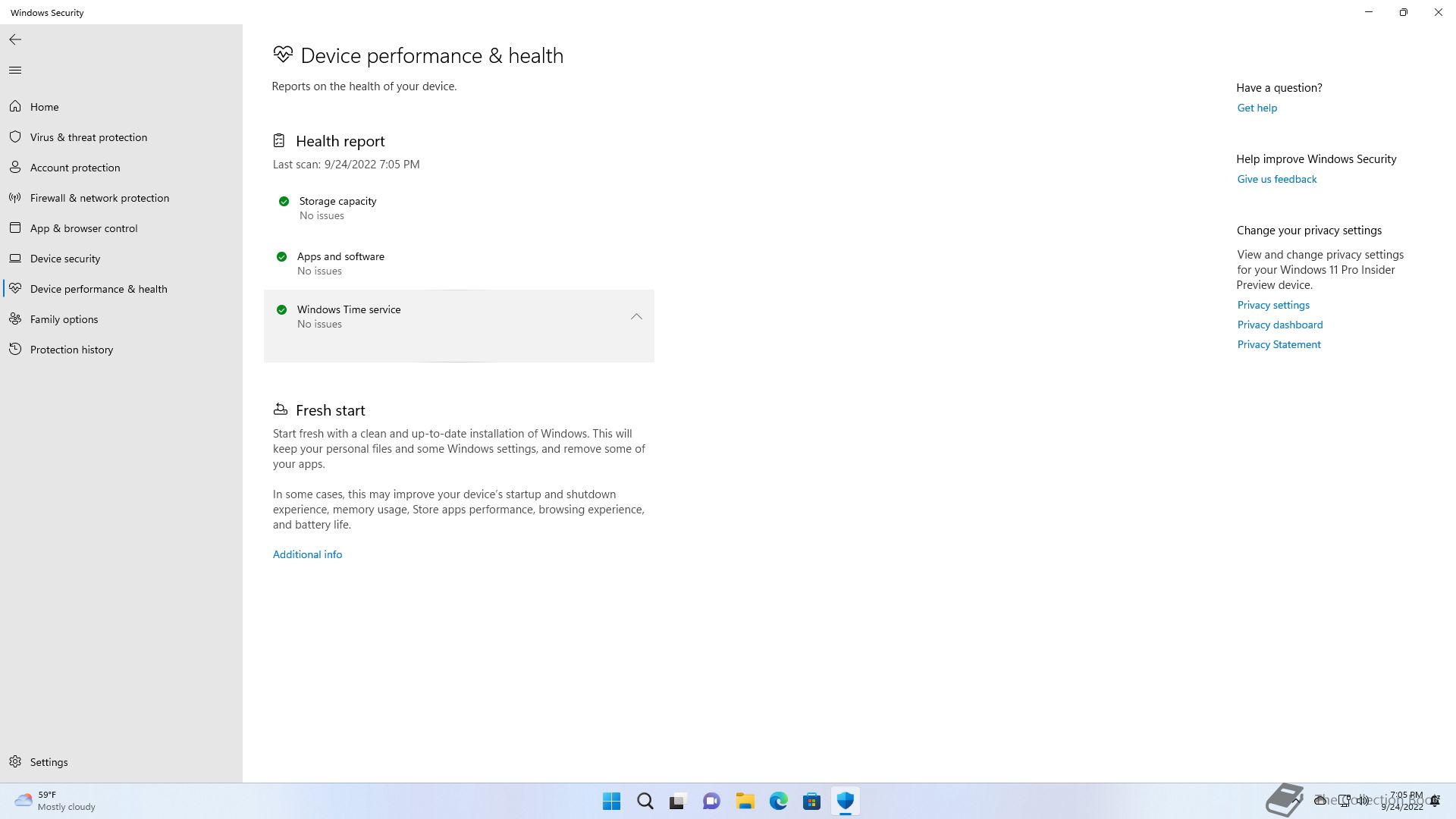The image size is (1456, 819).
Task: Open Microsoft Edge from the taskbar
Action: 778,801
